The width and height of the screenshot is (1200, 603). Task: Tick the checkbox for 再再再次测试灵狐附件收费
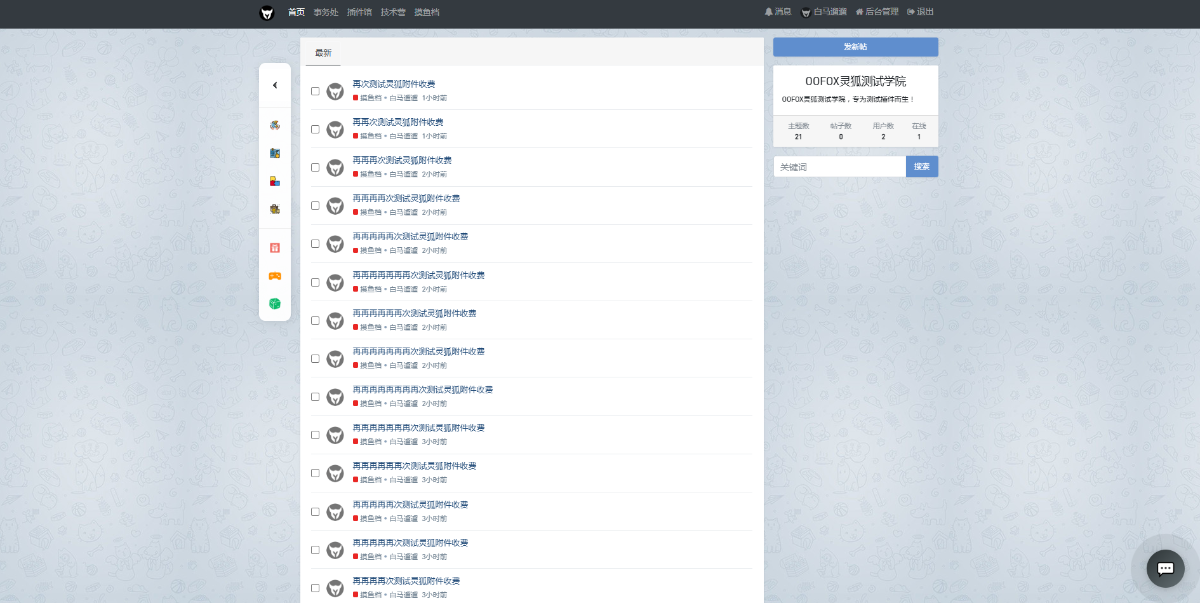(x=316, y=167)
